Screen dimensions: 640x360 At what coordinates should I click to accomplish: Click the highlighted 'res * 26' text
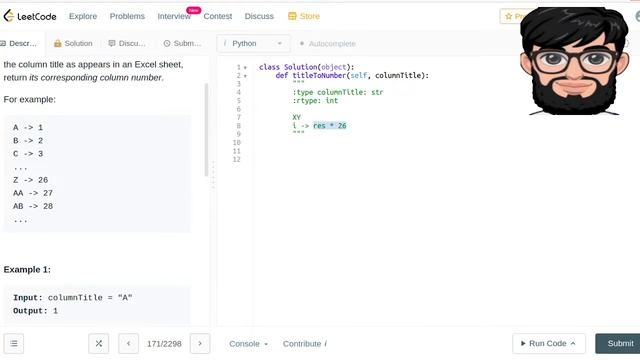point(330,126)
